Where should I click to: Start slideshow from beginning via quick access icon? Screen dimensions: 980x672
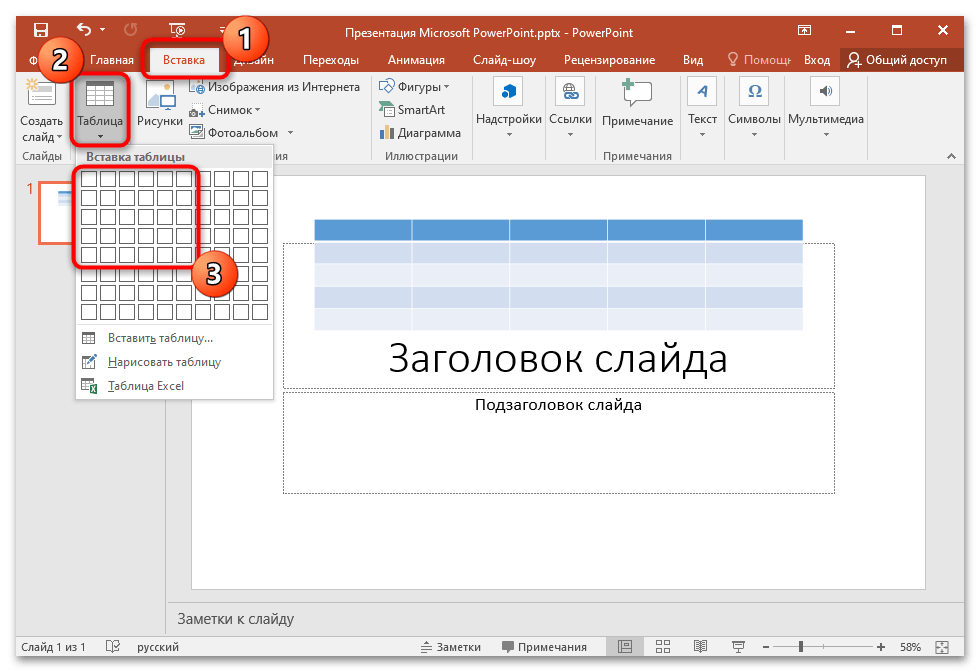click(x=178, y=29)
